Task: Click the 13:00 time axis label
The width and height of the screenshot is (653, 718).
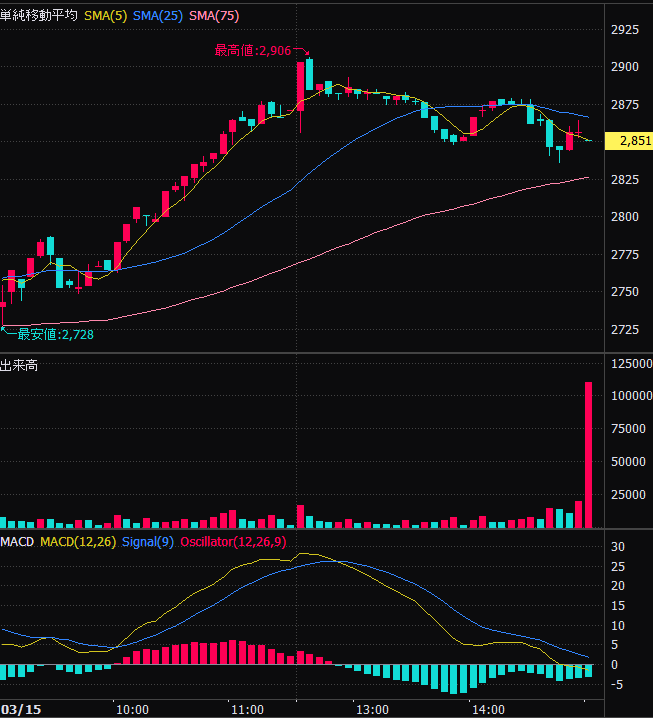Action: click(372, 710)
